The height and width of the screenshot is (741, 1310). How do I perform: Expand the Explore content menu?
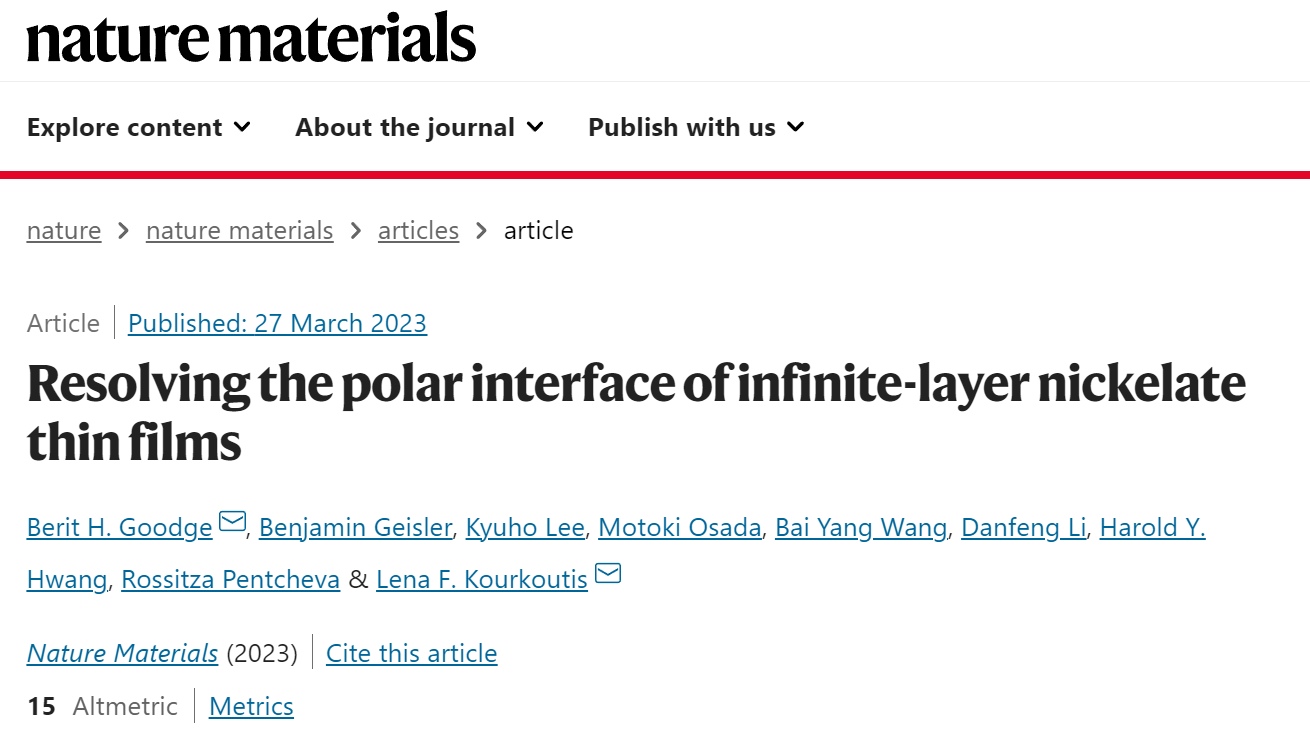pyautogui.click(x=139, y=127)
